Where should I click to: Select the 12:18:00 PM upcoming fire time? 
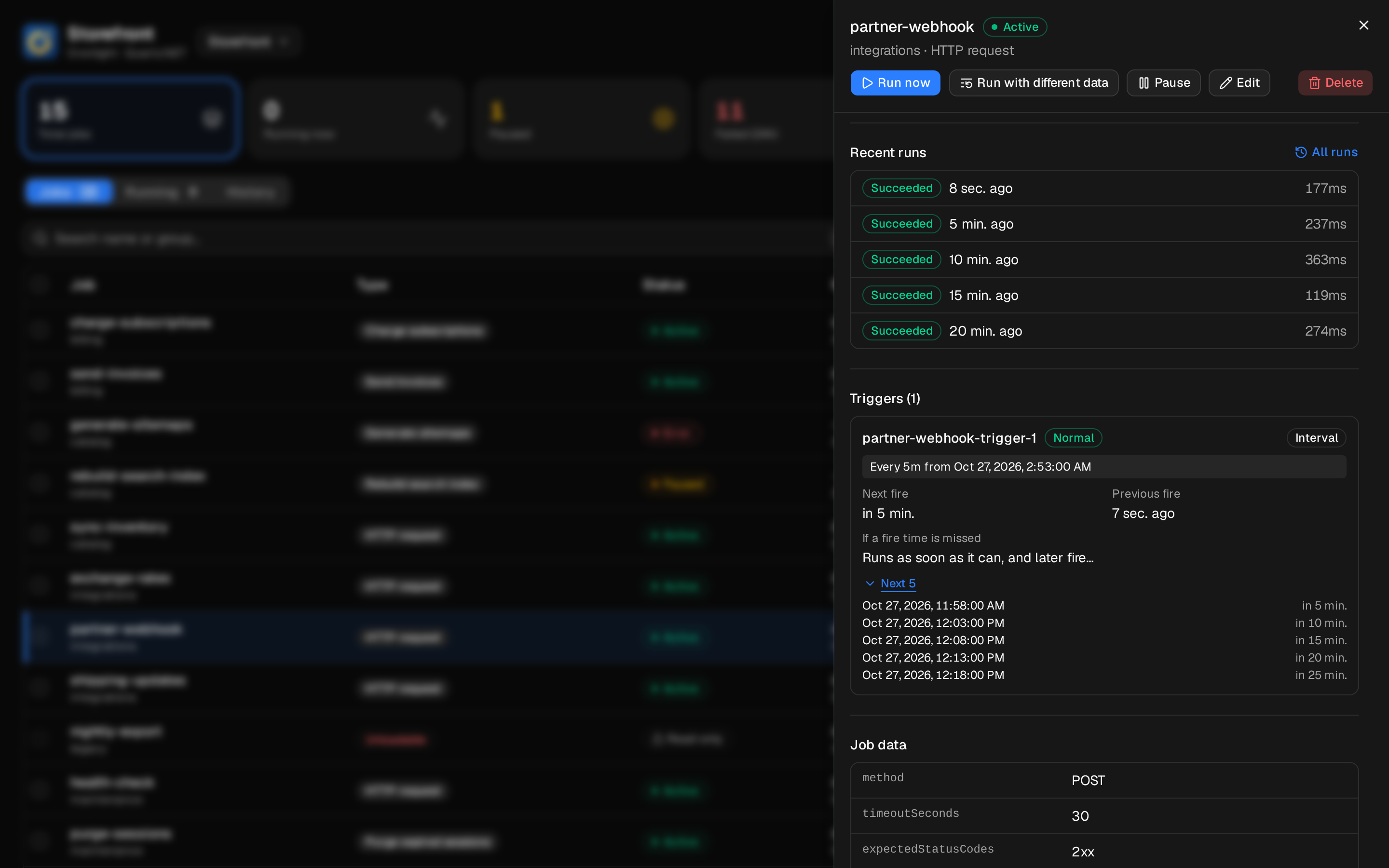pos(933,675)
